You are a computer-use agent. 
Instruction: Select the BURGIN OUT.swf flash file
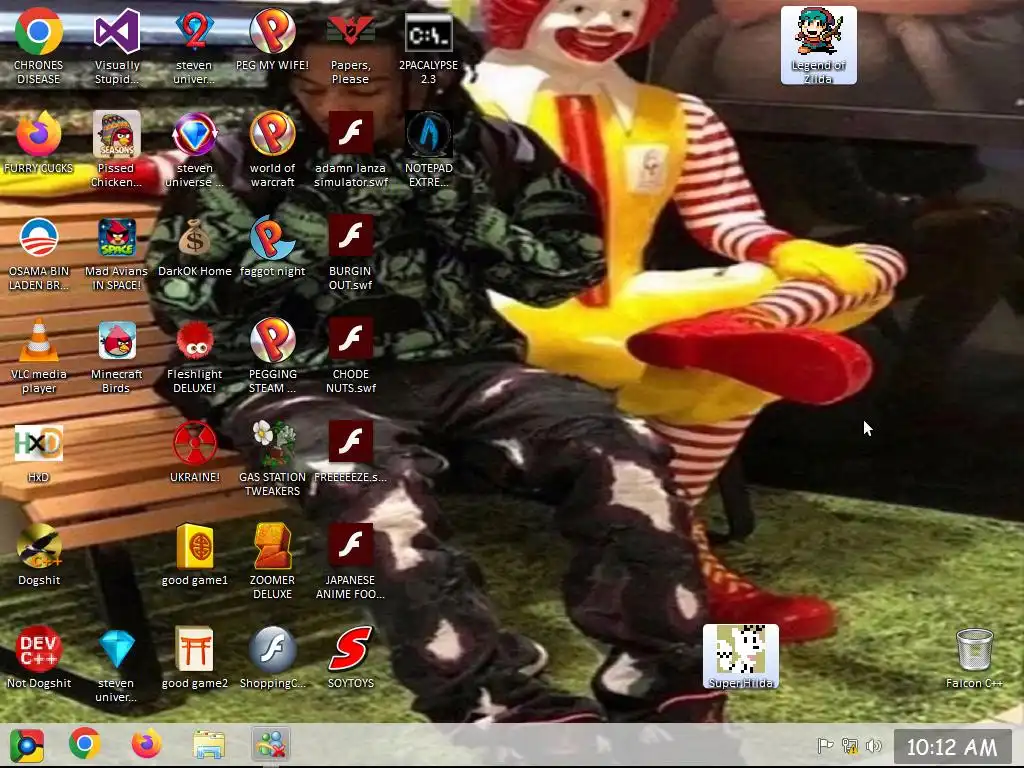tap(350, 252)
